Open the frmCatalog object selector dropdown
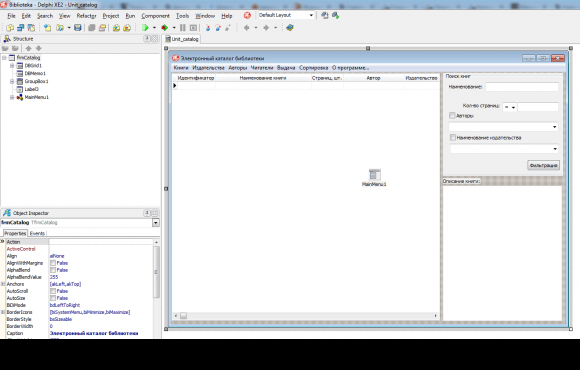Screen dimensions: 580x370 pos(156,222)
